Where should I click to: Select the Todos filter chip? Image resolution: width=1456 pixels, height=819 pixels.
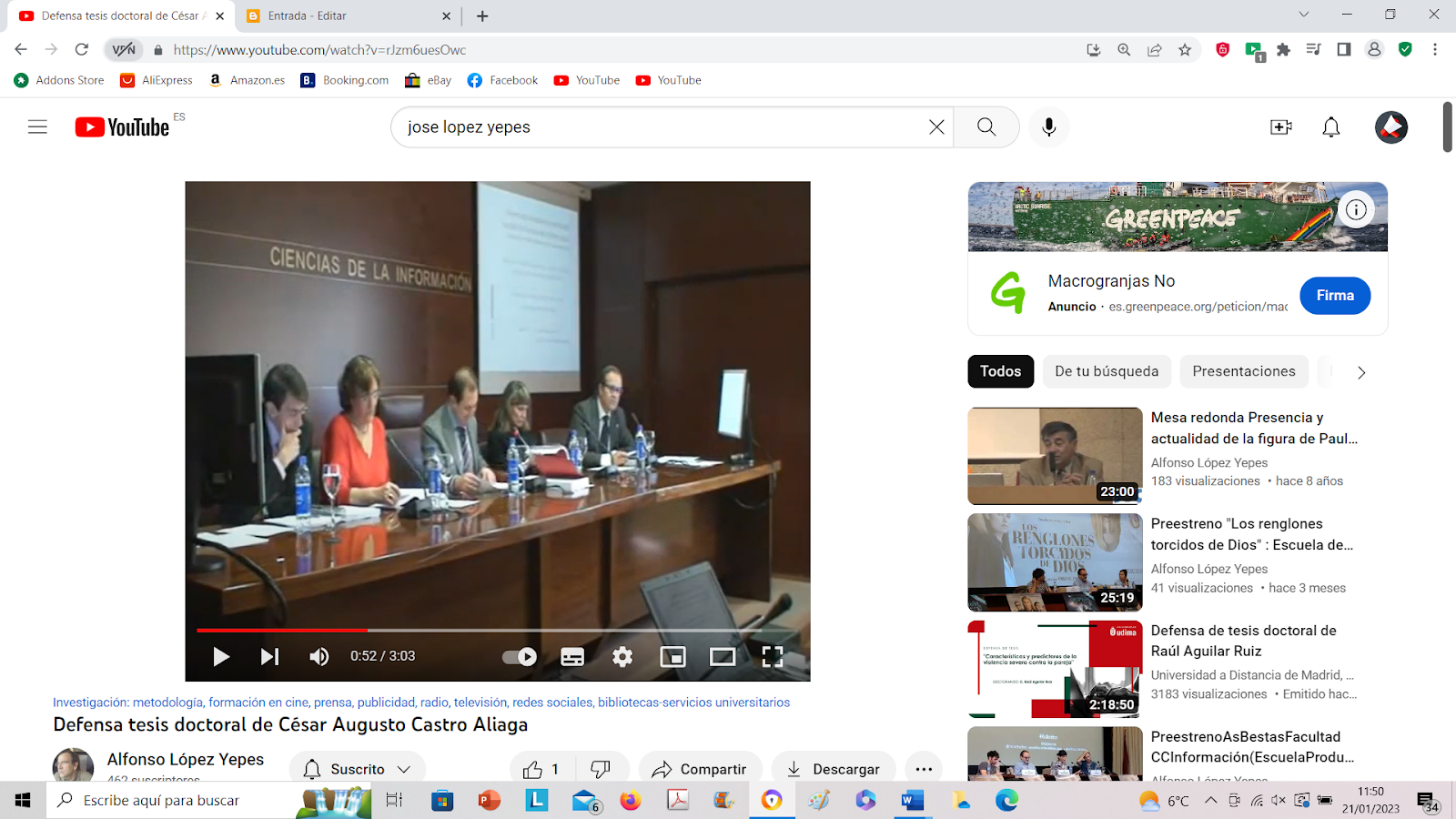coord(1001,371)
